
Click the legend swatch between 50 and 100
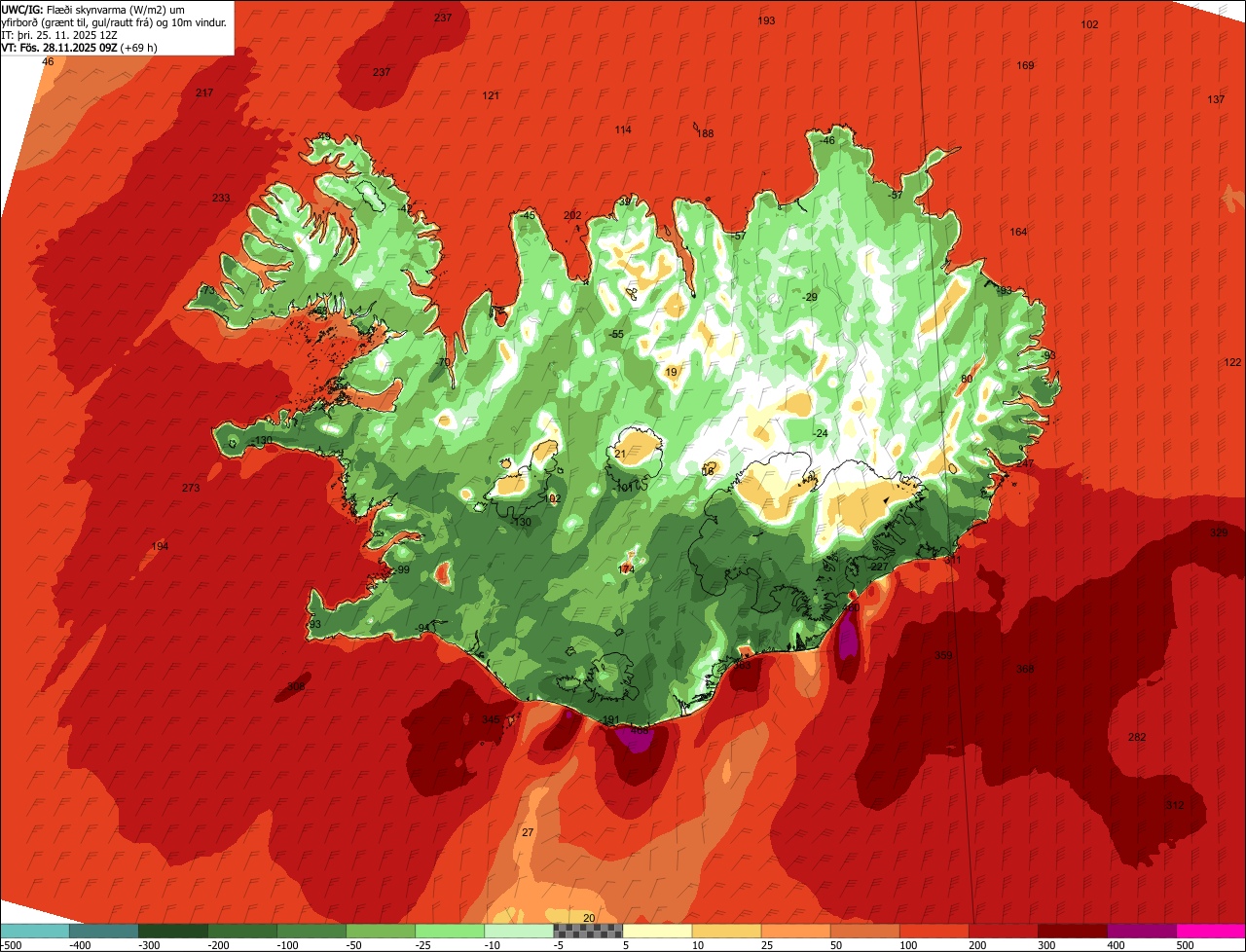(864, 931)
